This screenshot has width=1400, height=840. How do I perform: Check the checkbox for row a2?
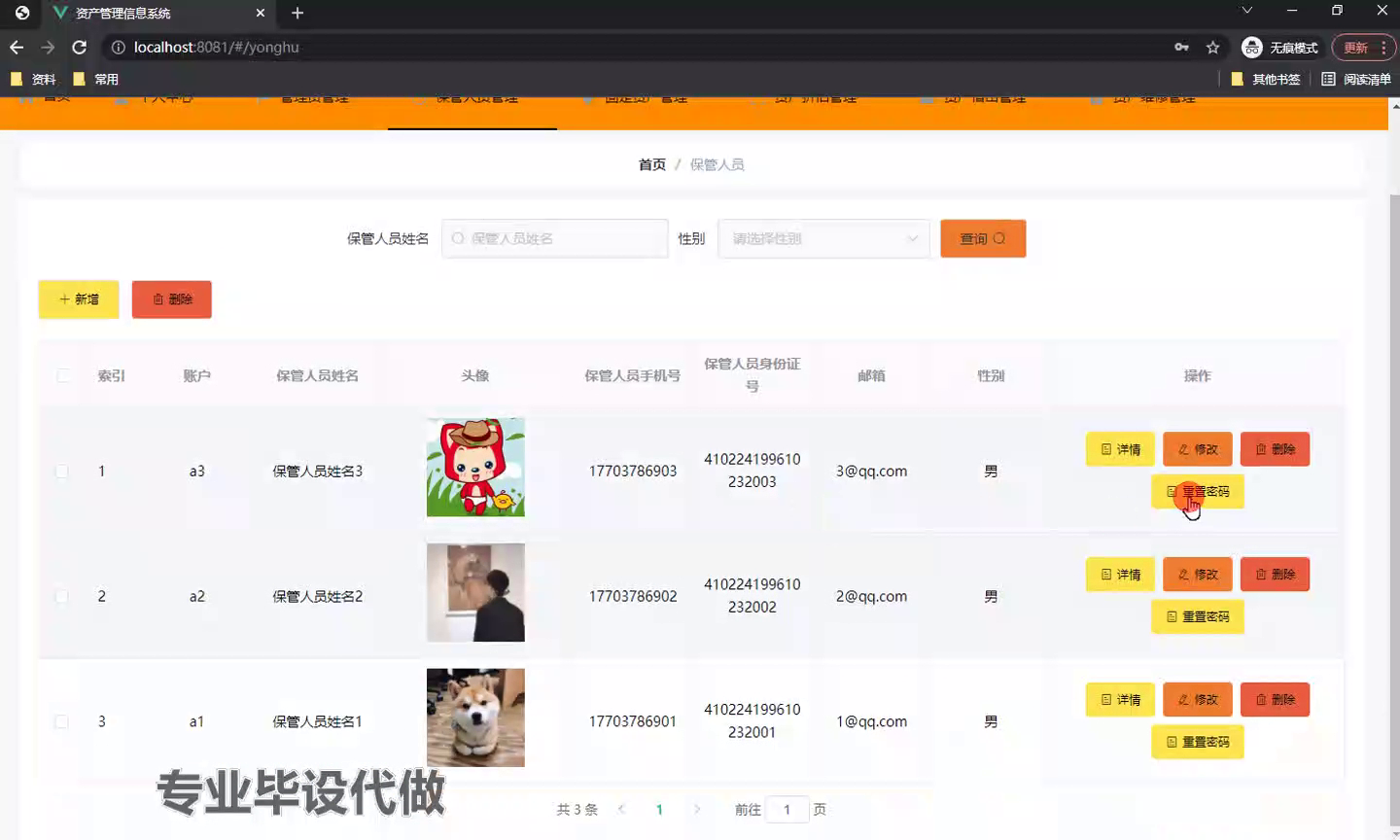click(62, 596)
